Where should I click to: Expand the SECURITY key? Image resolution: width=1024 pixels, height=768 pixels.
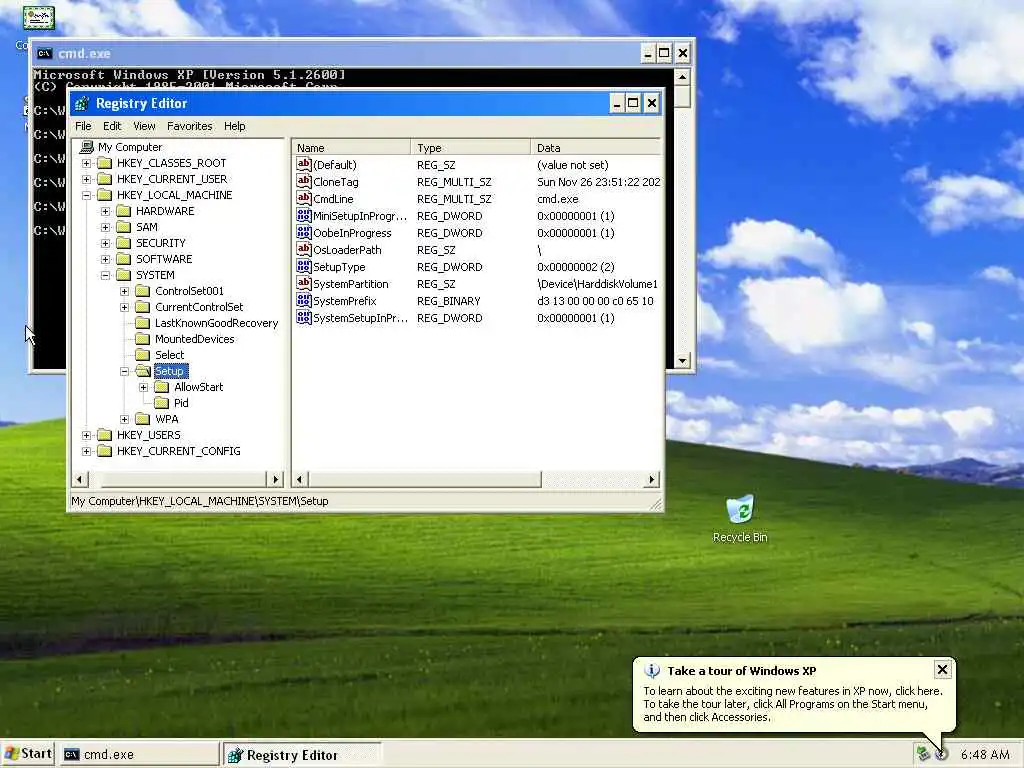click(x=105, y=243)
